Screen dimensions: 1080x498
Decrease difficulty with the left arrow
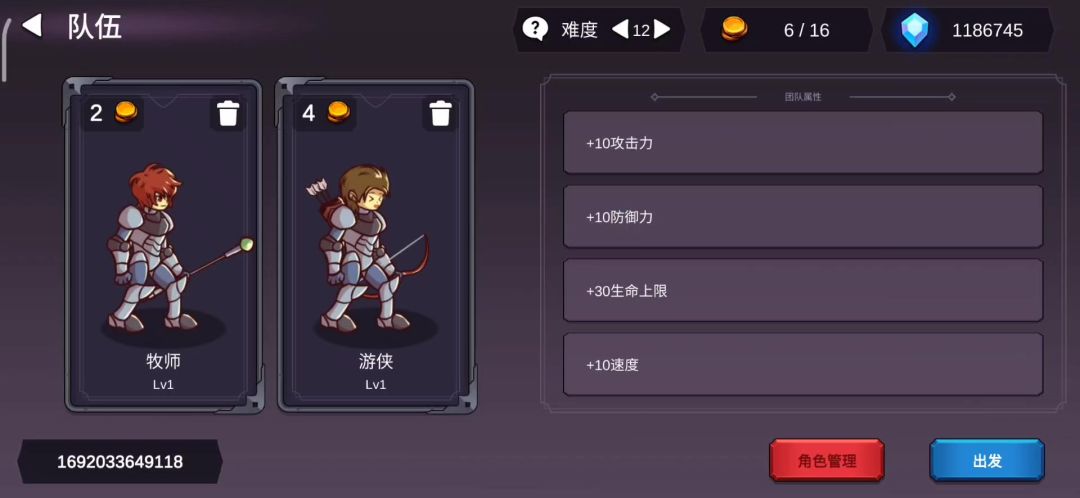[x=620, y=30]
